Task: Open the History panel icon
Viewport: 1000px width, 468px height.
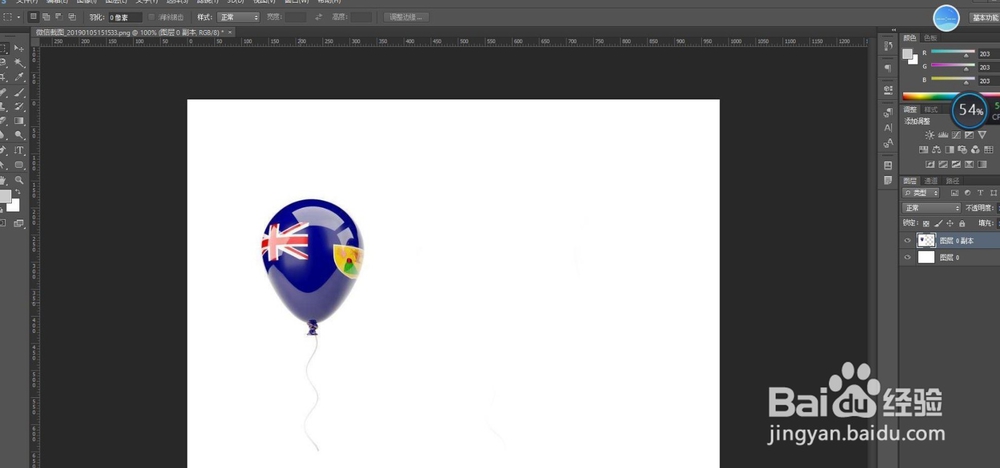Action: [888, 45]
